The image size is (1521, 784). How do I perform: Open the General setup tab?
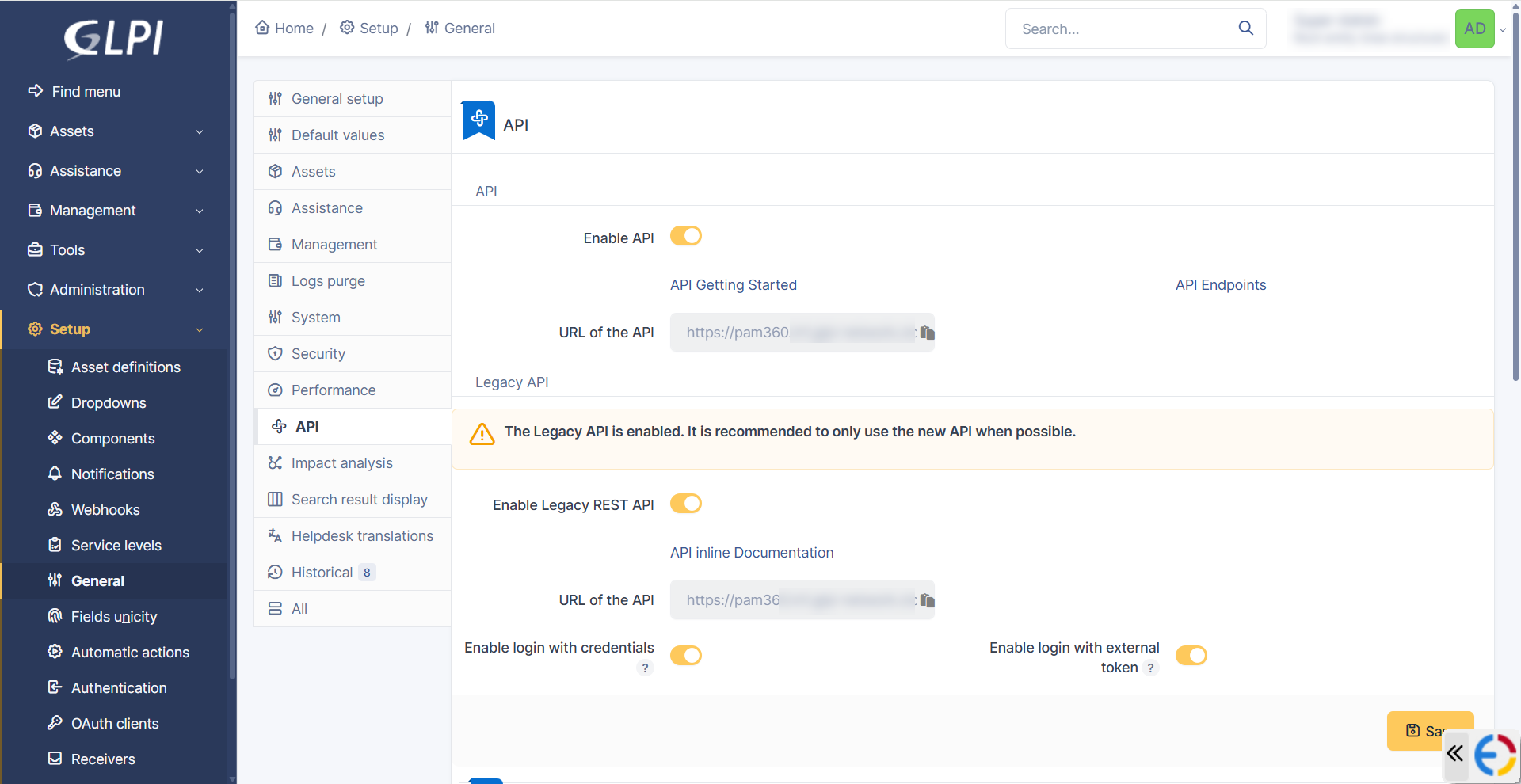point(353,99)
